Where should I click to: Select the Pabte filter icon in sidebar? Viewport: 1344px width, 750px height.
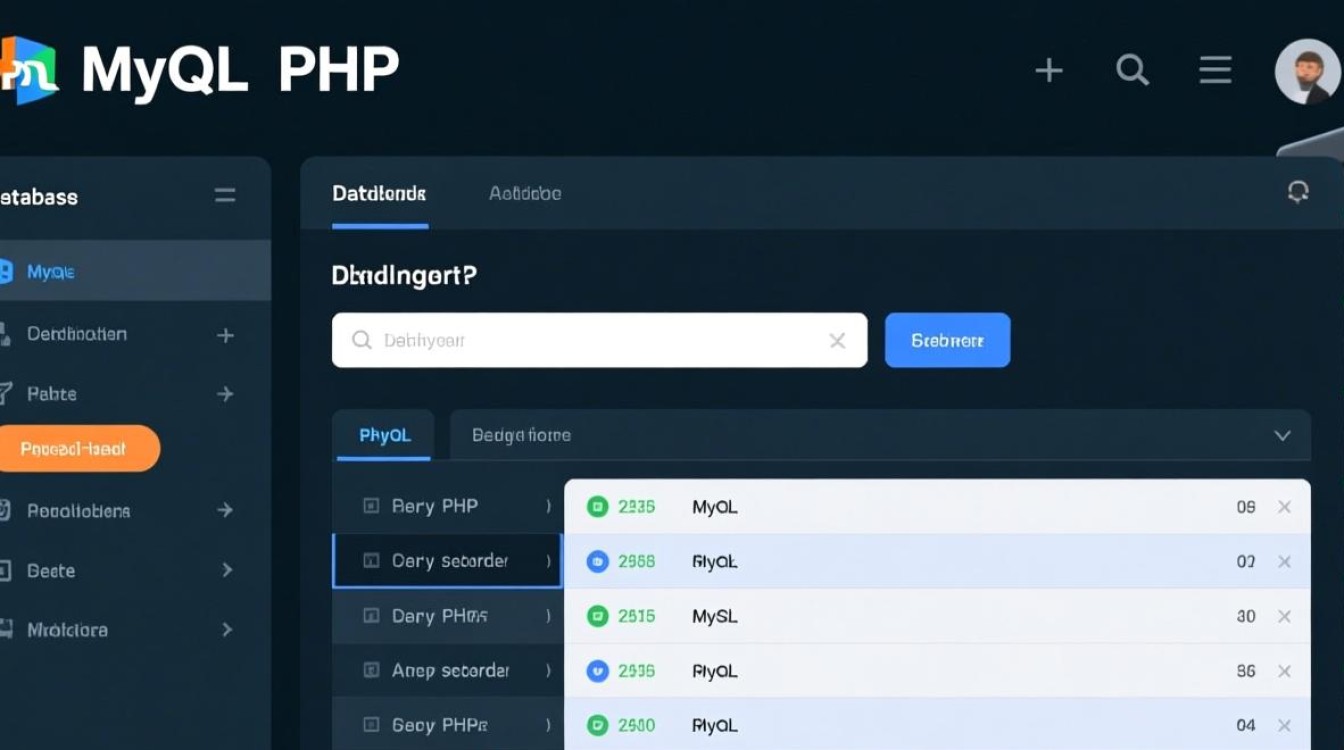click(x=8, y=393)
